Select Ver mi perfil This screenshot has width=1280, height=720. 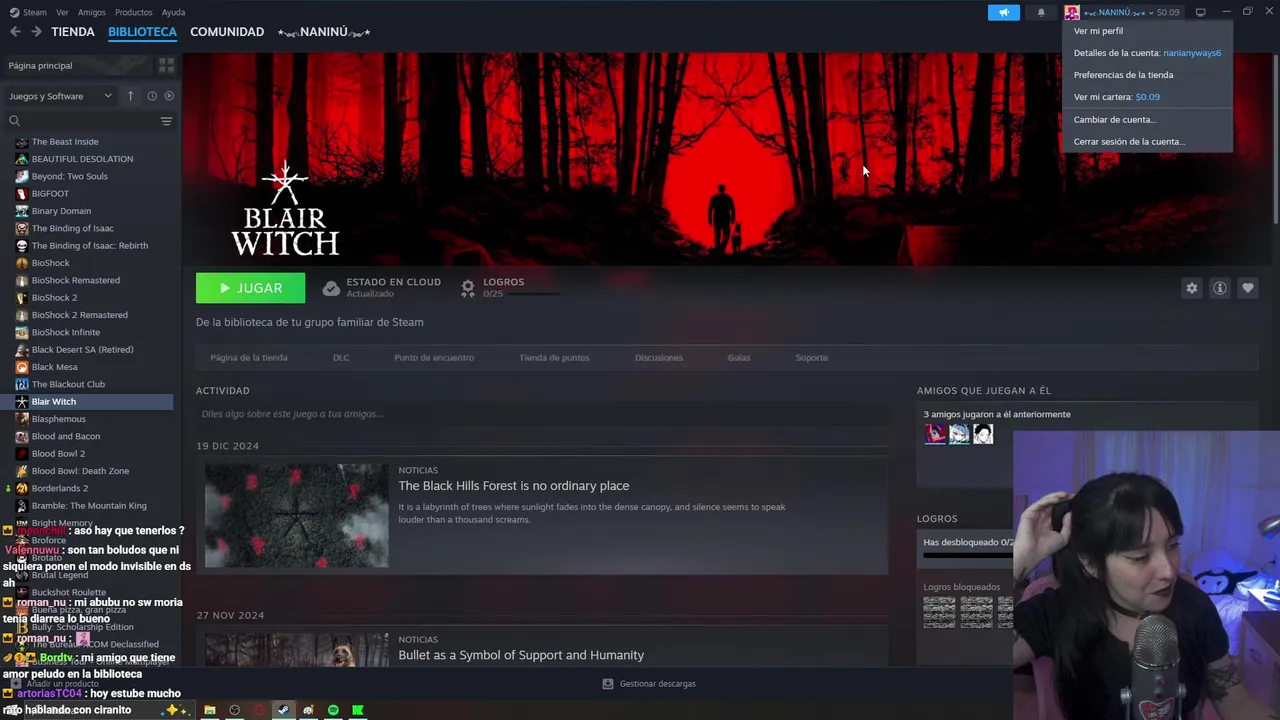coord(1098,31)
